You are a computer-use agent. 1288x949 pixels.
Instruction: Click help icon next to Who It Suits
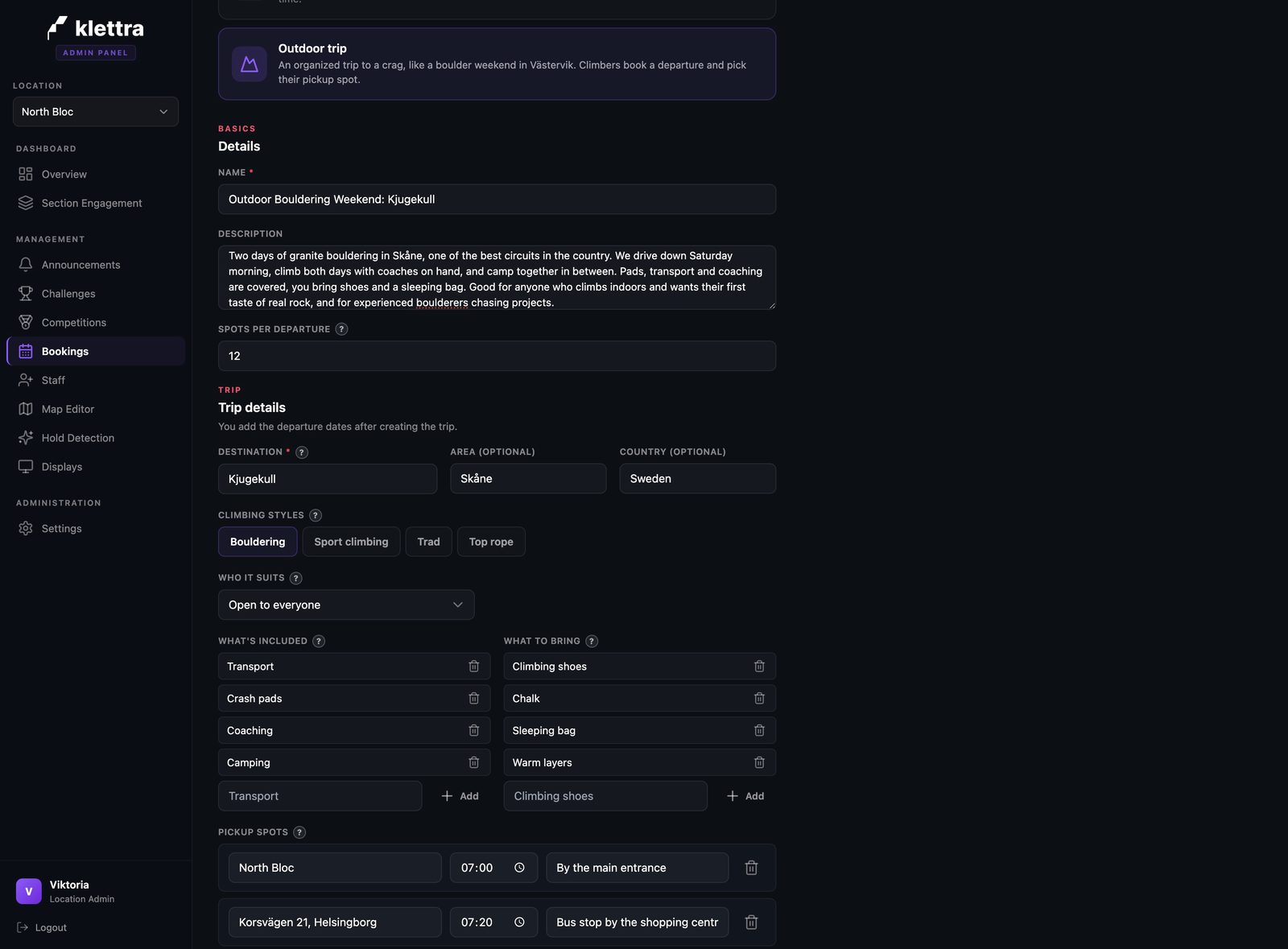tap(296, 578)
